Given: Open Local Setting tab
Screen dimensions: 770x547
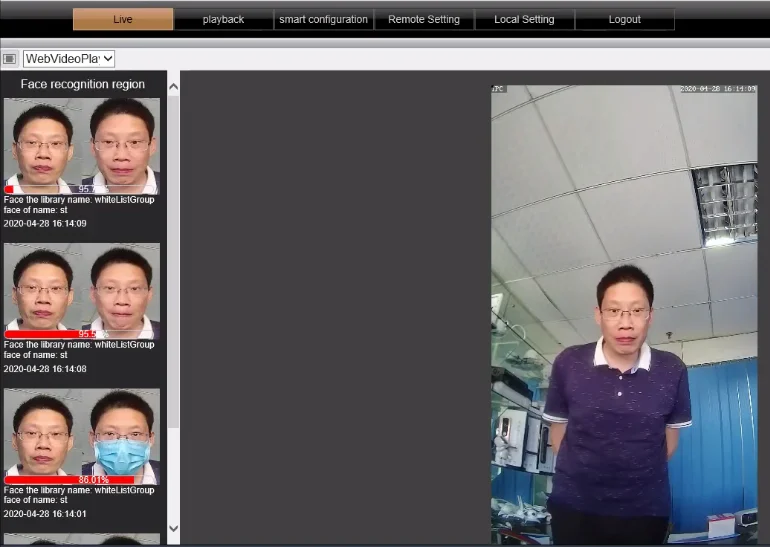Looking at the screenshot, I should point(524,19).
